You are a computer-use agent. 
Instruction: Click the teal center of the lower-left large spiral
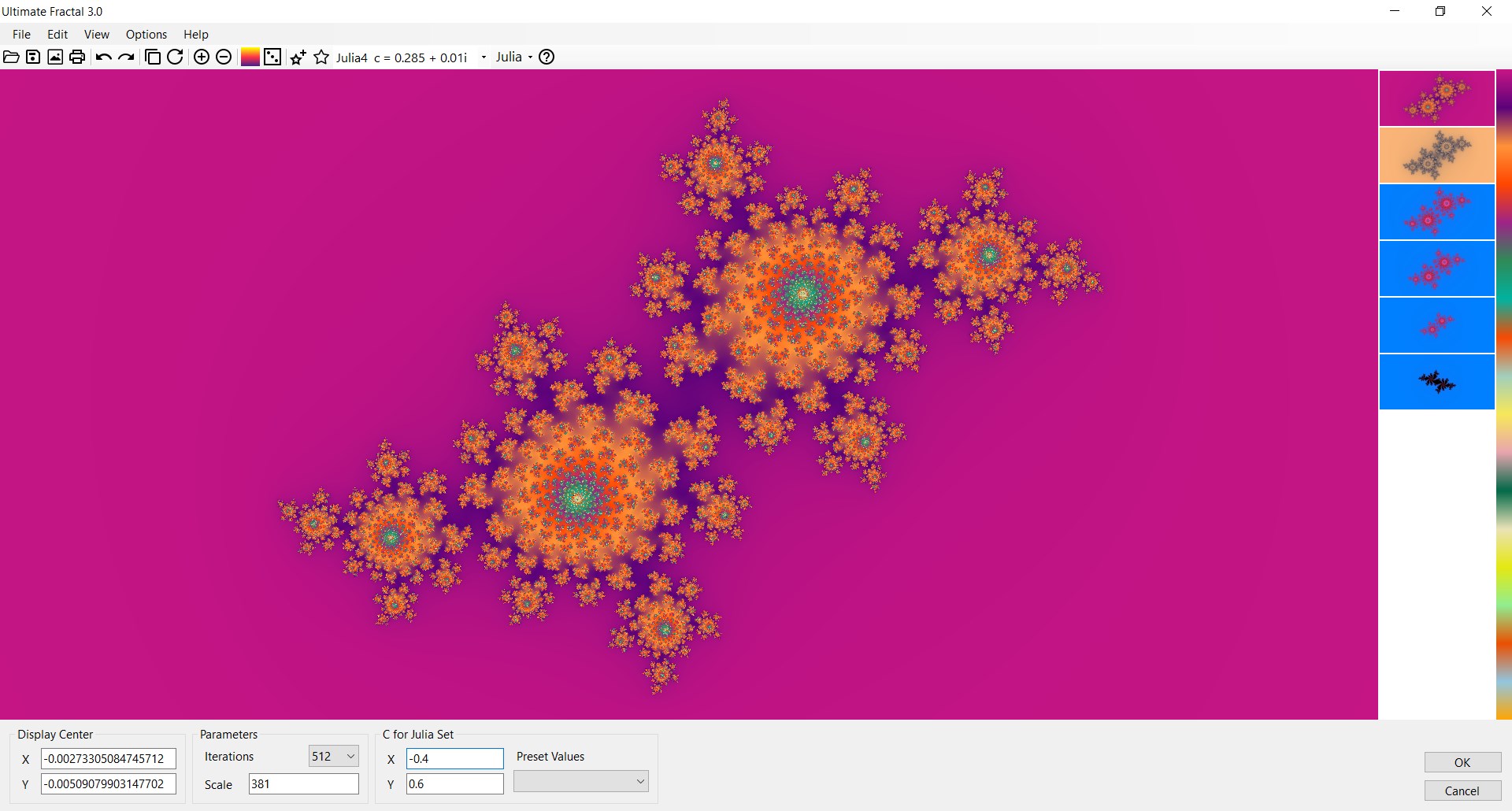click(x=577, y=497)
